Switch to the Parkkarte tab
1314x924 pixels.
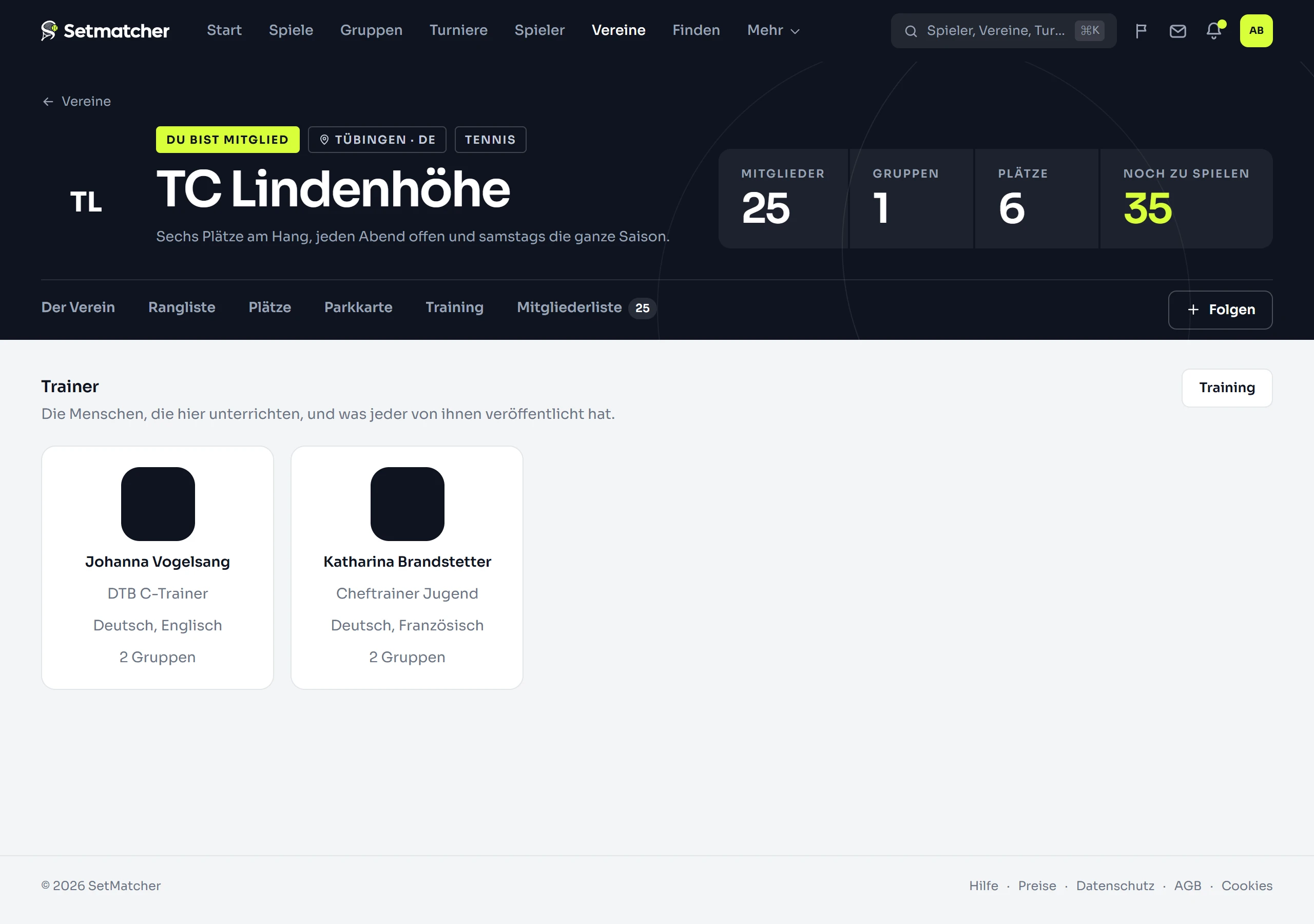(x=358, y=307)
